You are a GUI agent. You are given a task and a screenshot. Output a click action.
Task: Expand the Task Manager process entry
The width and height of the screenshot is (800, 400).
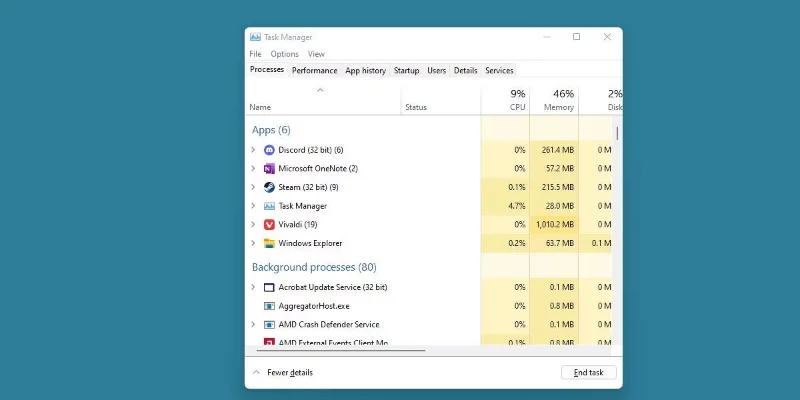click(x=253, y=206)
